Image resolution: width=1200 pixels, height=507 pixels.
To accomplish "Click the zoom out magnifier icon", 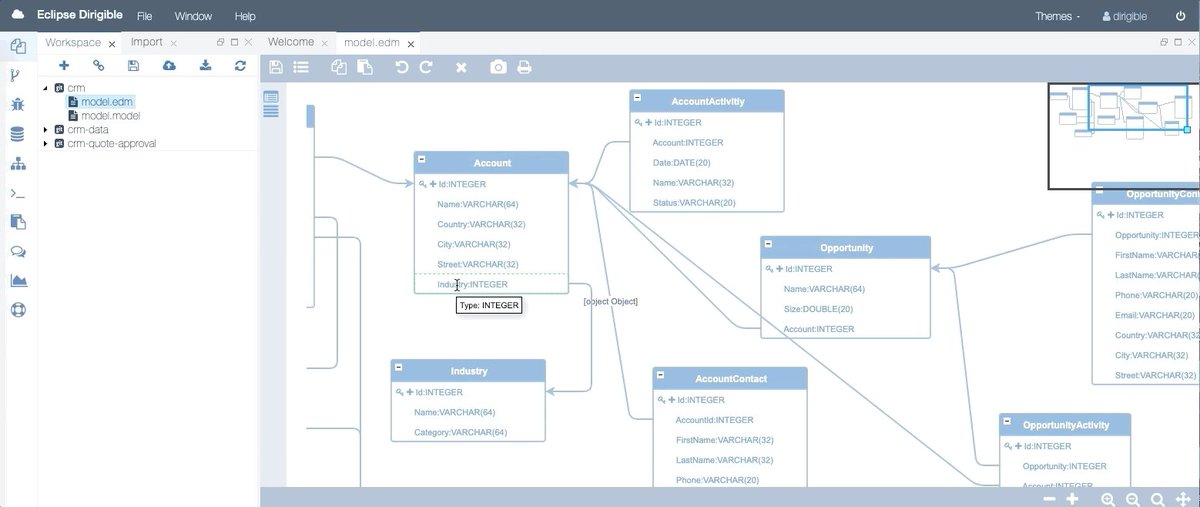I will tap(1133, 499).
